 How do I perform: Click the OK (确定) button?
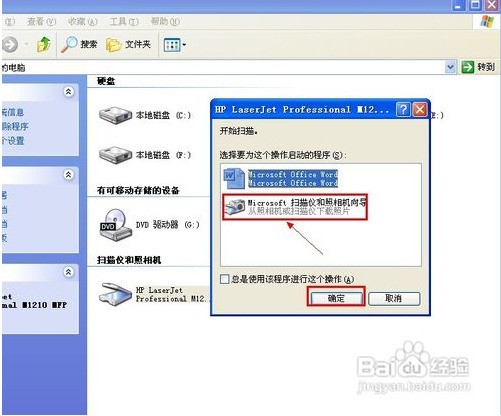[x=336, y=298]
